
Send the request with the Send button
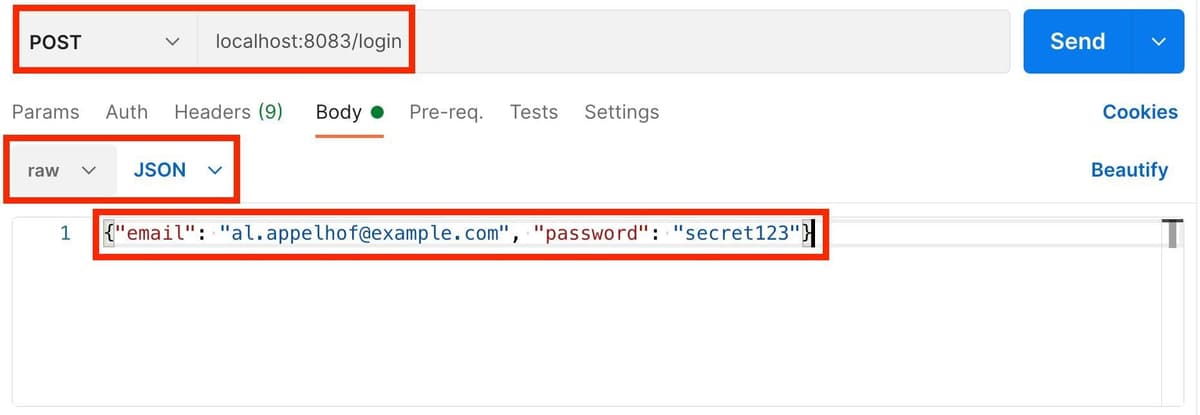(1077, 42)
